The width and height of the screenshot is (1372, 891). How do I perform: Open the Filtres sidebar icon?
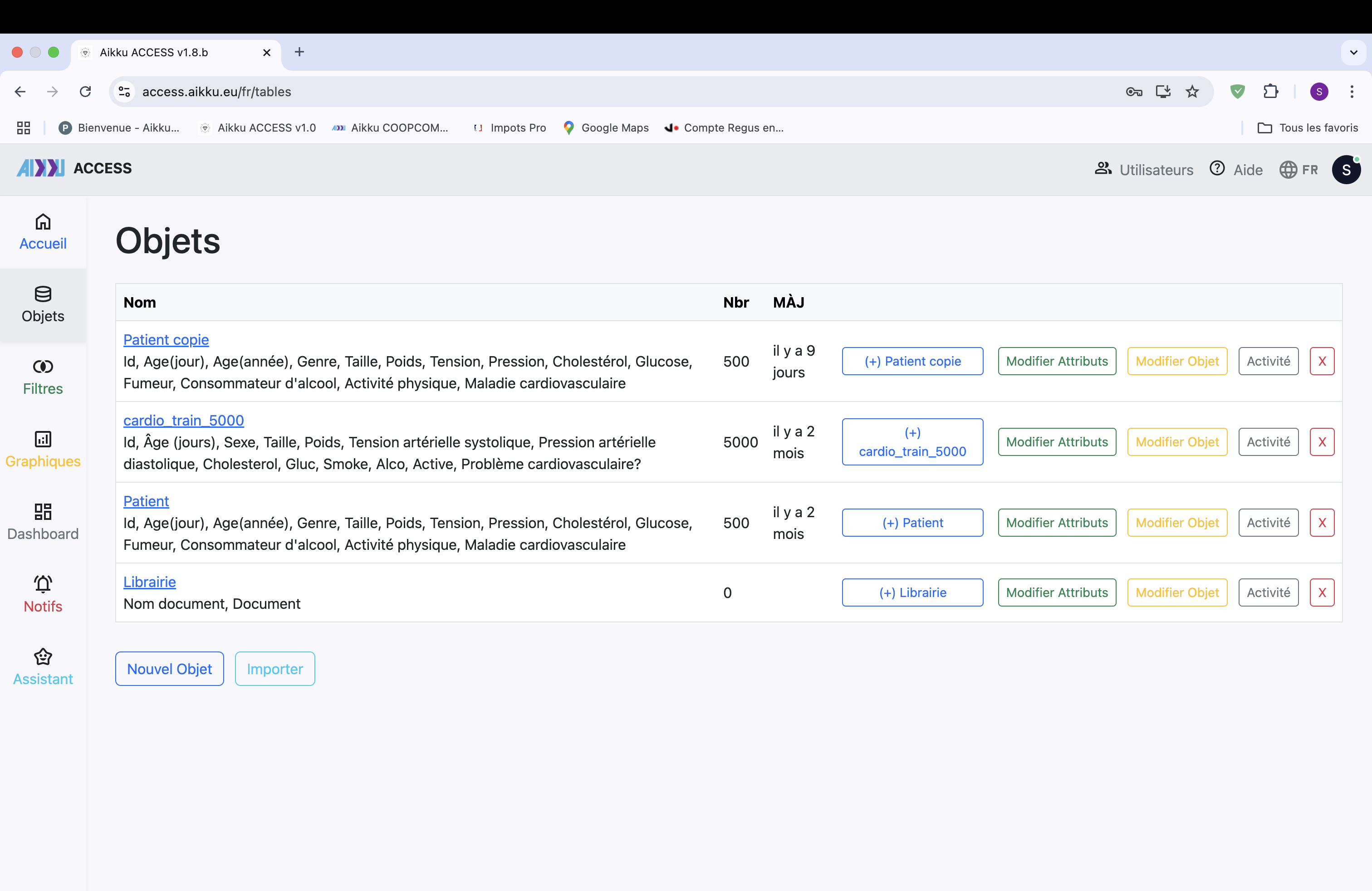tap(43, 367)
